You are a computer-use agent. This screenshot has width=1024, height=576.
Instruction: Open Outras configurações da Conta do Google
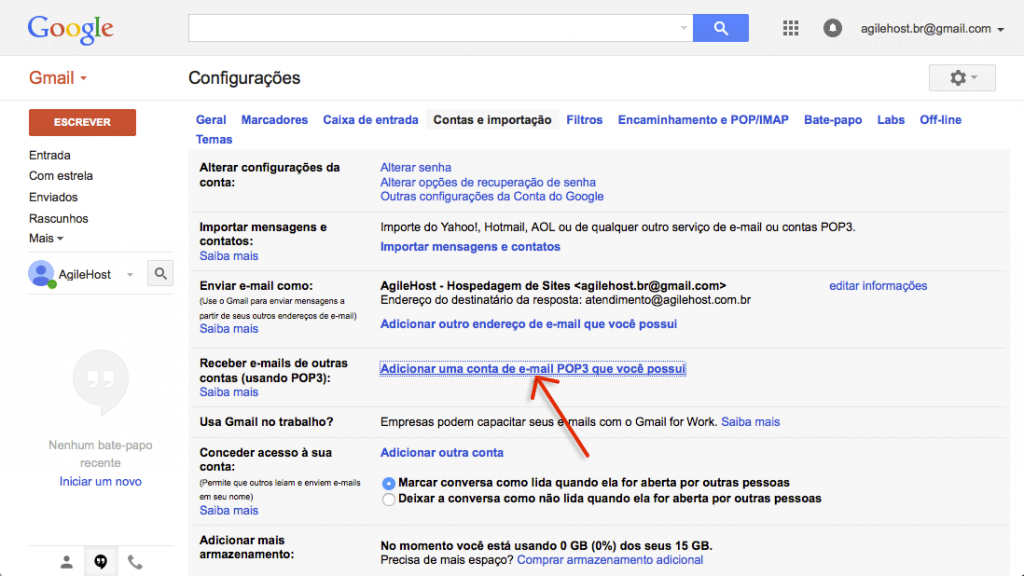492,197
